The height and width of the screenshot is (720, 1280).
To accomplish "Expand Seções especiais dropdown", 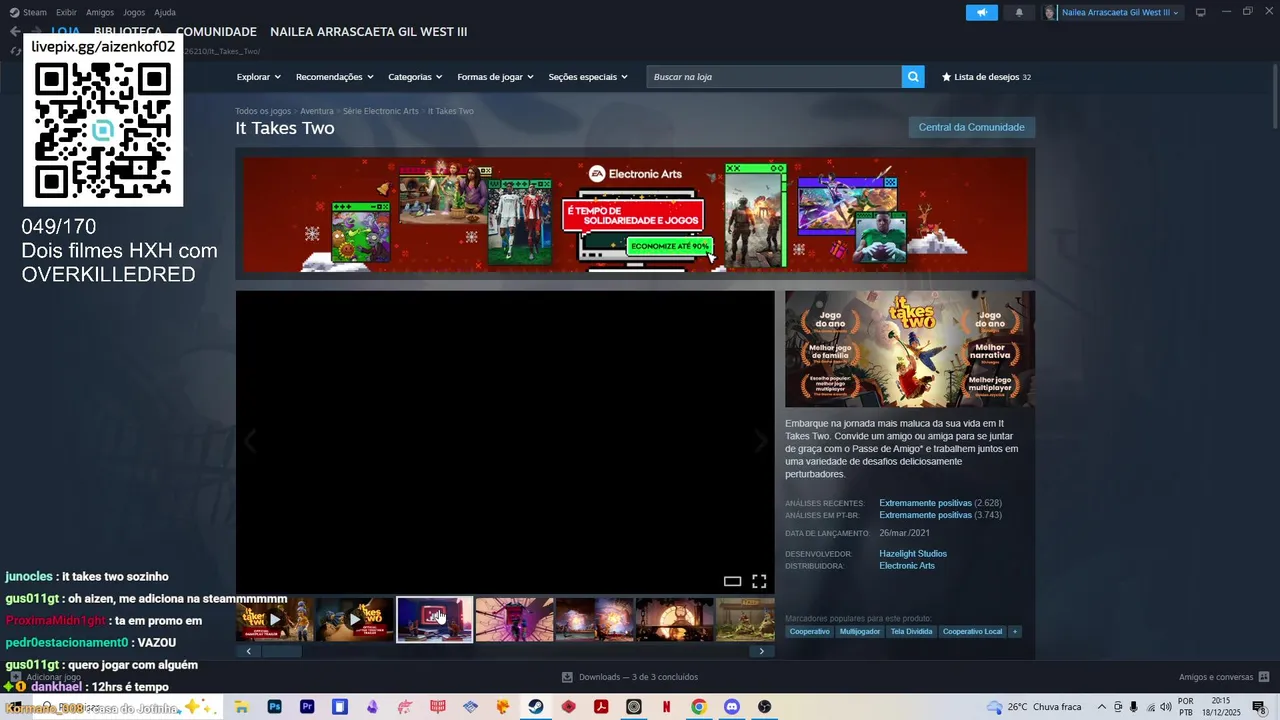I will pos(588,77).
